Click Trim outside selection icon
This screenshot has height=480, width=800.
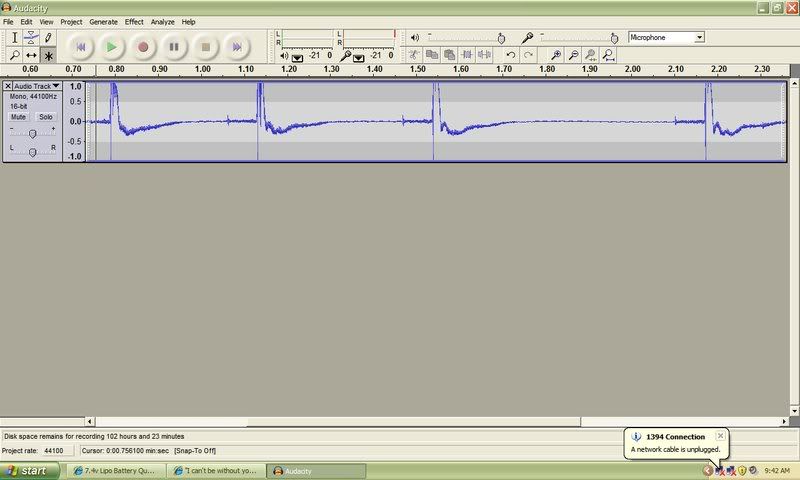[466, 55]
